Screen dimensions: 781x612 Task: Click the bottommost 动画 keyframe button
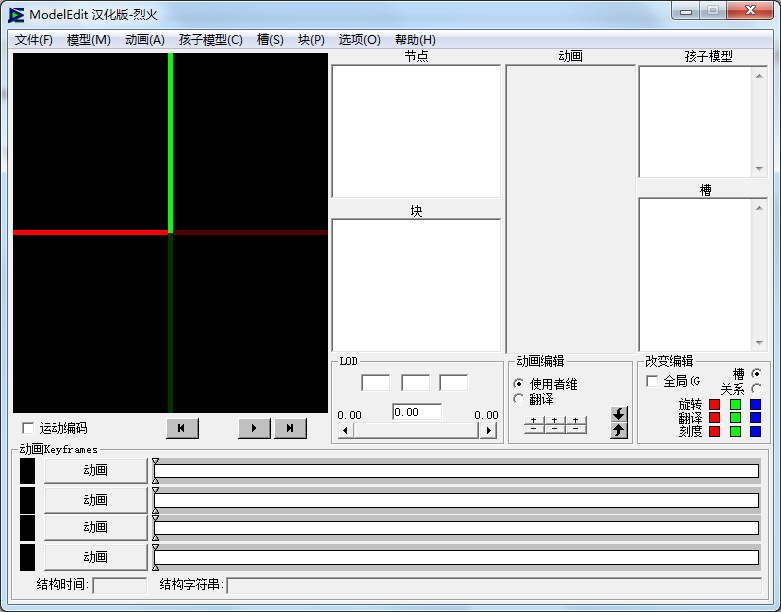(96, 557)
